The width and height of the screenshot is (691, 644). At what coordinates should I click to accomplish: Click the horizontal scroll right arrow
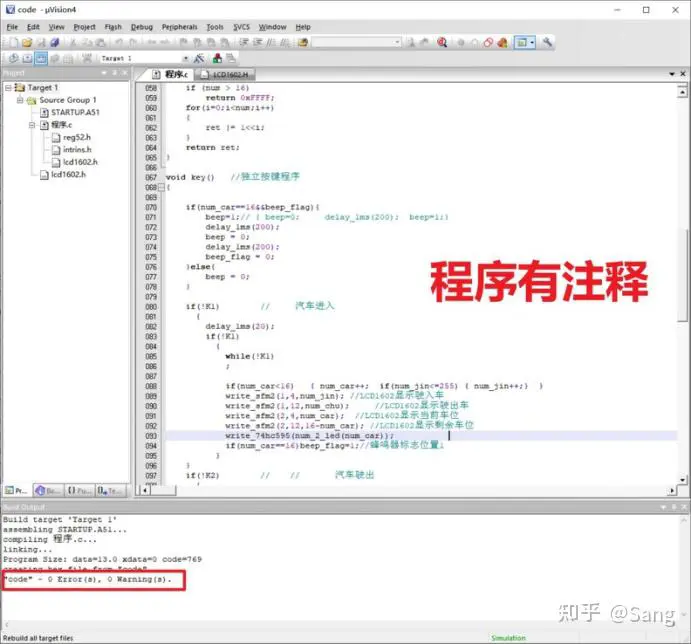672,490
